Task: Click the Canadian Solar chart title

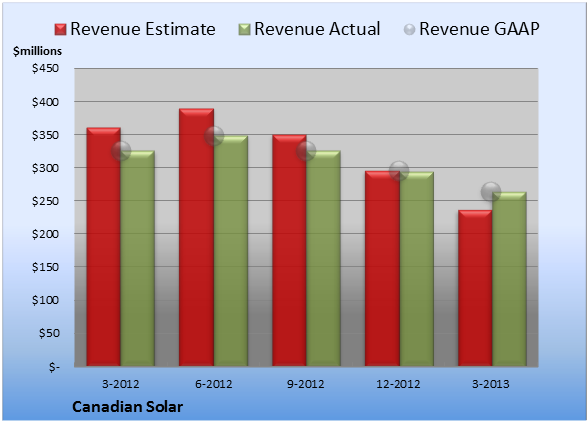Action: pos(128,407)
